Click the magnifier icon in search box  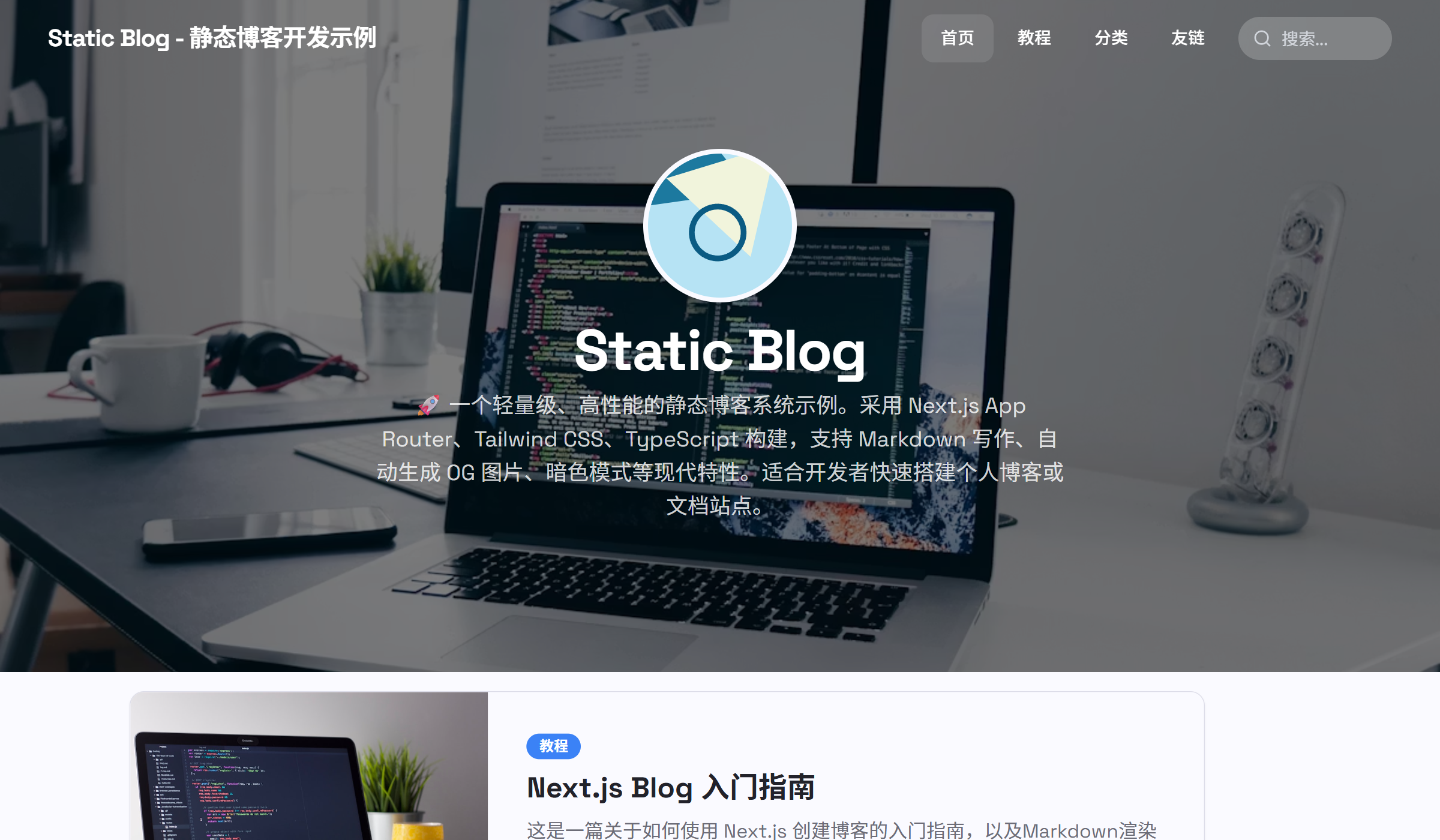tap(1262, 38)
